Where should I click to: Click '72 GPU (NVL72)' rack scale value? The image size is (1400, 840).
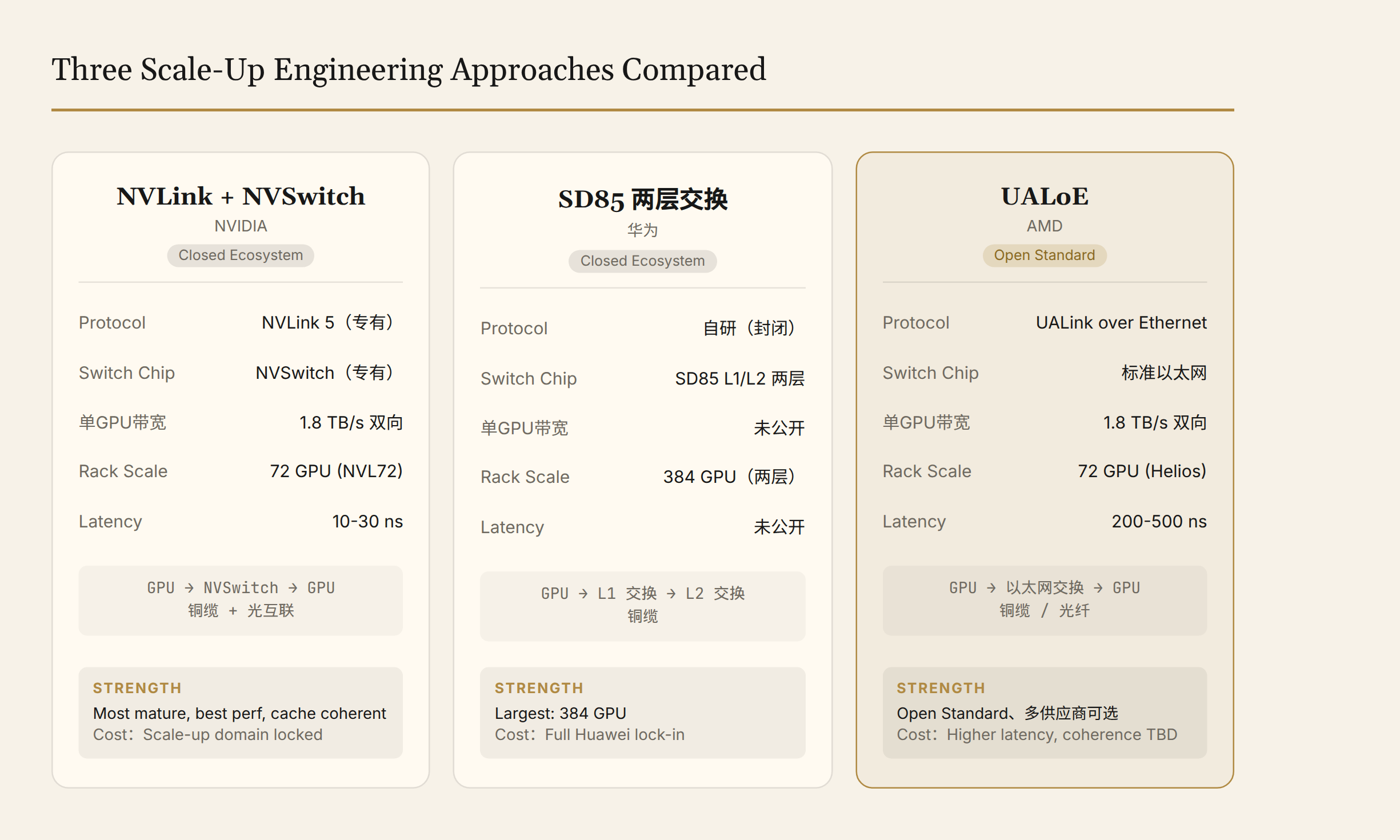(337, 471)
